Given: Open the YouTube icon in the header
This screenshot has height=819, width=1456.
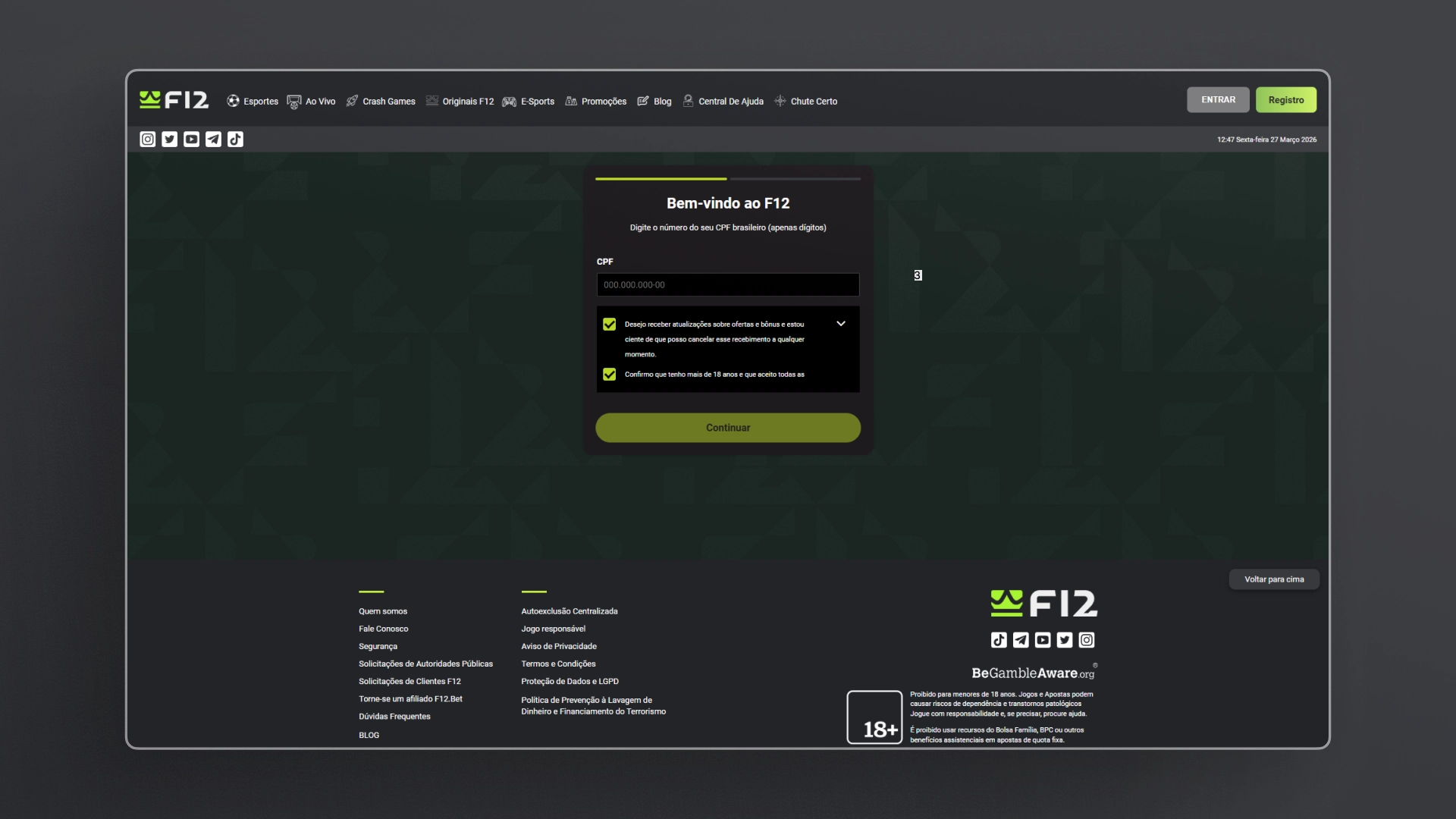Looking at the screenshot, I should pos(192,140).
